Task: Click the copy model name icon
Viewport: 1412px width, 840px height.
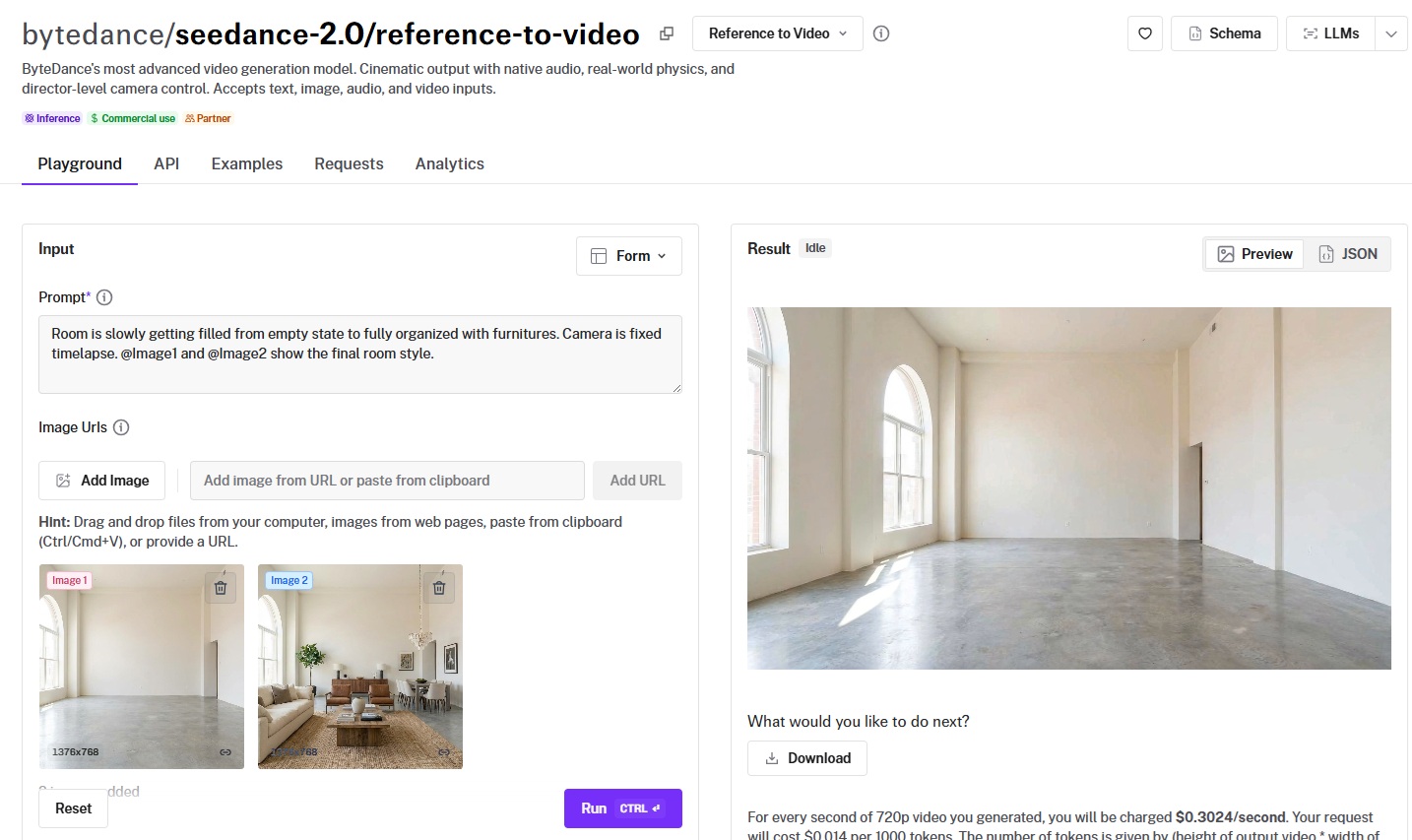Action: click(x=667, y=33)
